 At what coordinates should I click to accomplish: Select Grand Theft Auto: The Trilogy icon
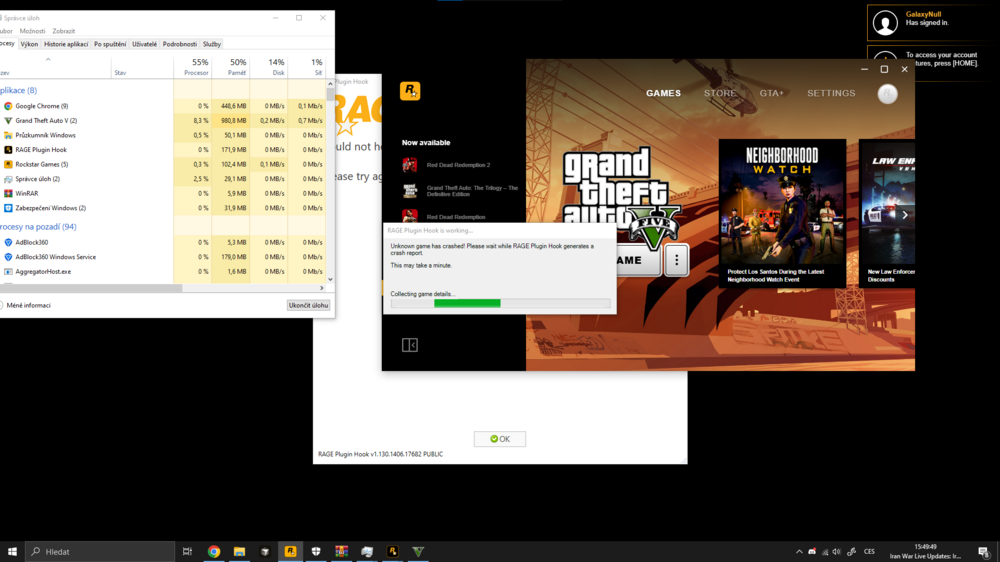pos(410,190)
